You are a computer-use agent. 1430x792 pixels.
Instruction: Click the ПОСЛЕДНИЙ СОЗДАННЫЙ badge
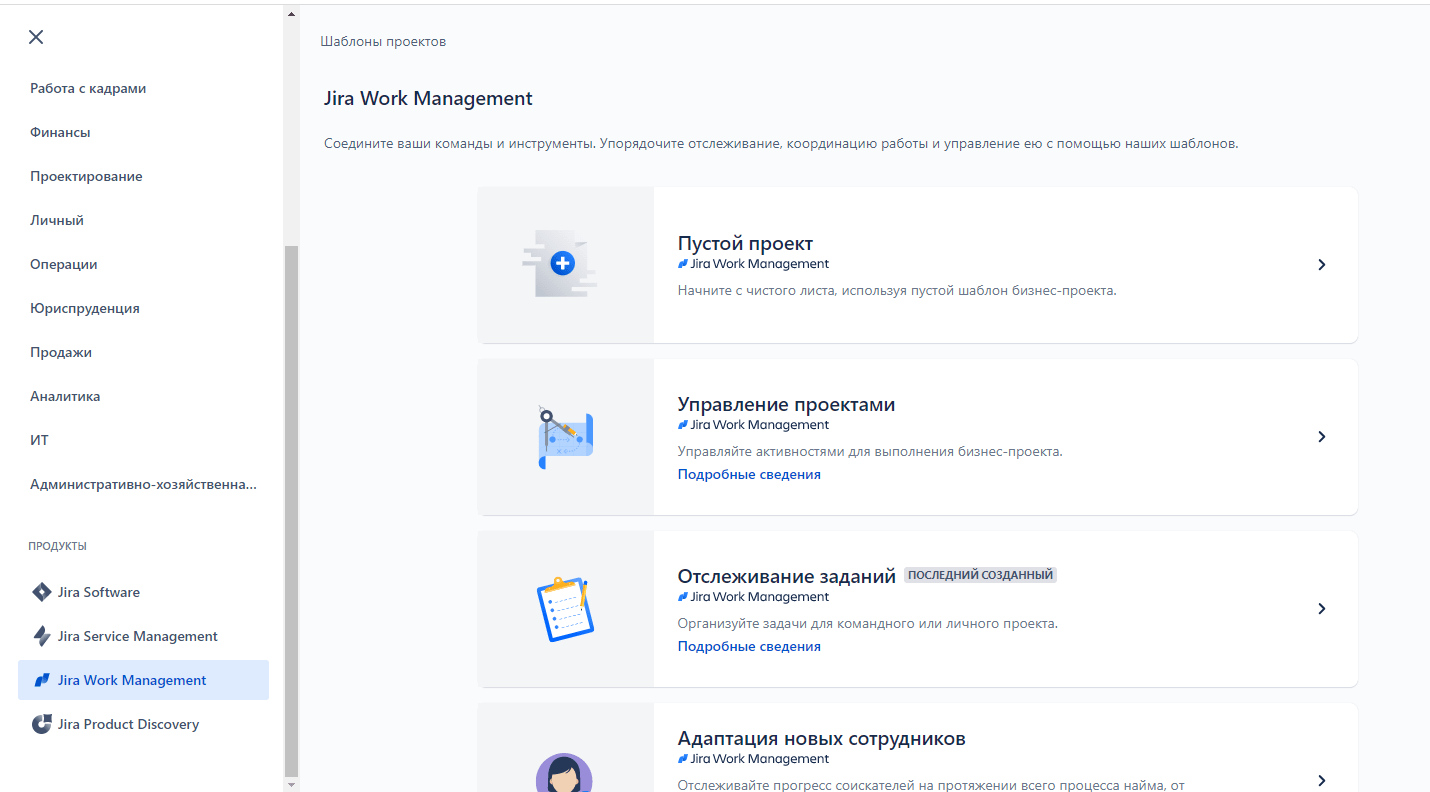pos(980,575)
